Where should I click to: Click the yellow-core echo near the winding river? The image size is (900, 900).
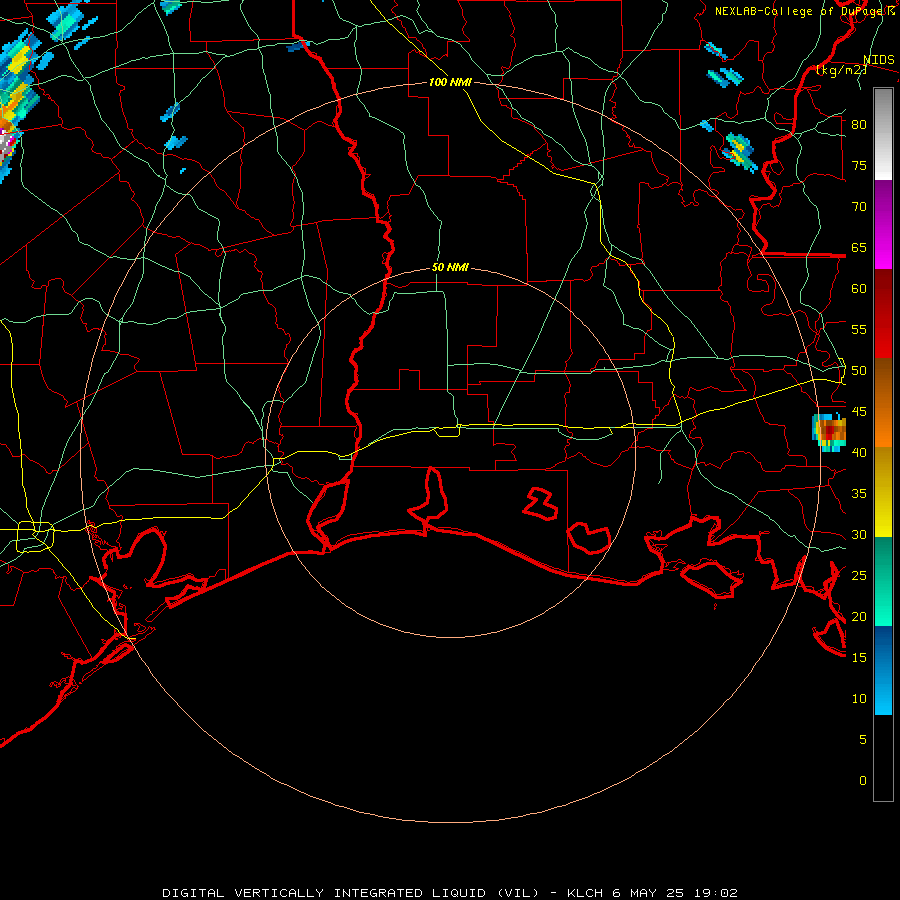[x=739, y=150]
